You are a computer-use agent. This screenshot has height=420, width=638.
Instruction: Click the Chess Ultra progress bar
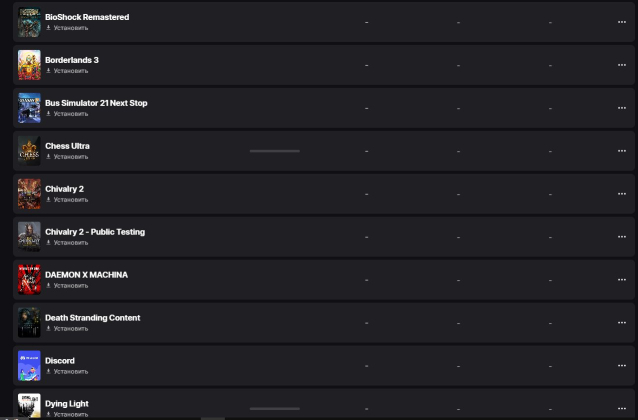tap(274, 151)
